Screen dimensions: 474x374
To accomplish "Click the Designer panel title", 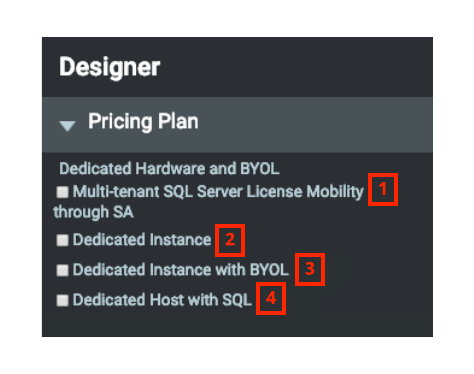I will click(x=110, y=68).
